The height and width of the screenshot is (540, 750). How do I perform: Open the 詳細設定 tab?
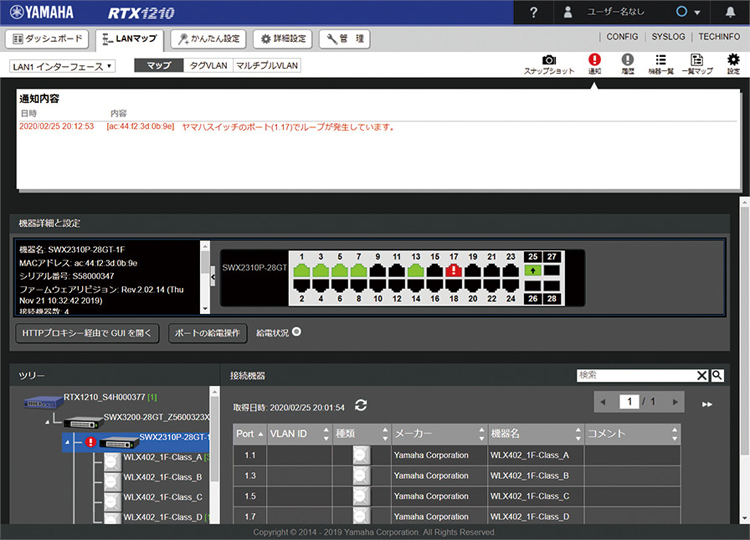(282, 39)
